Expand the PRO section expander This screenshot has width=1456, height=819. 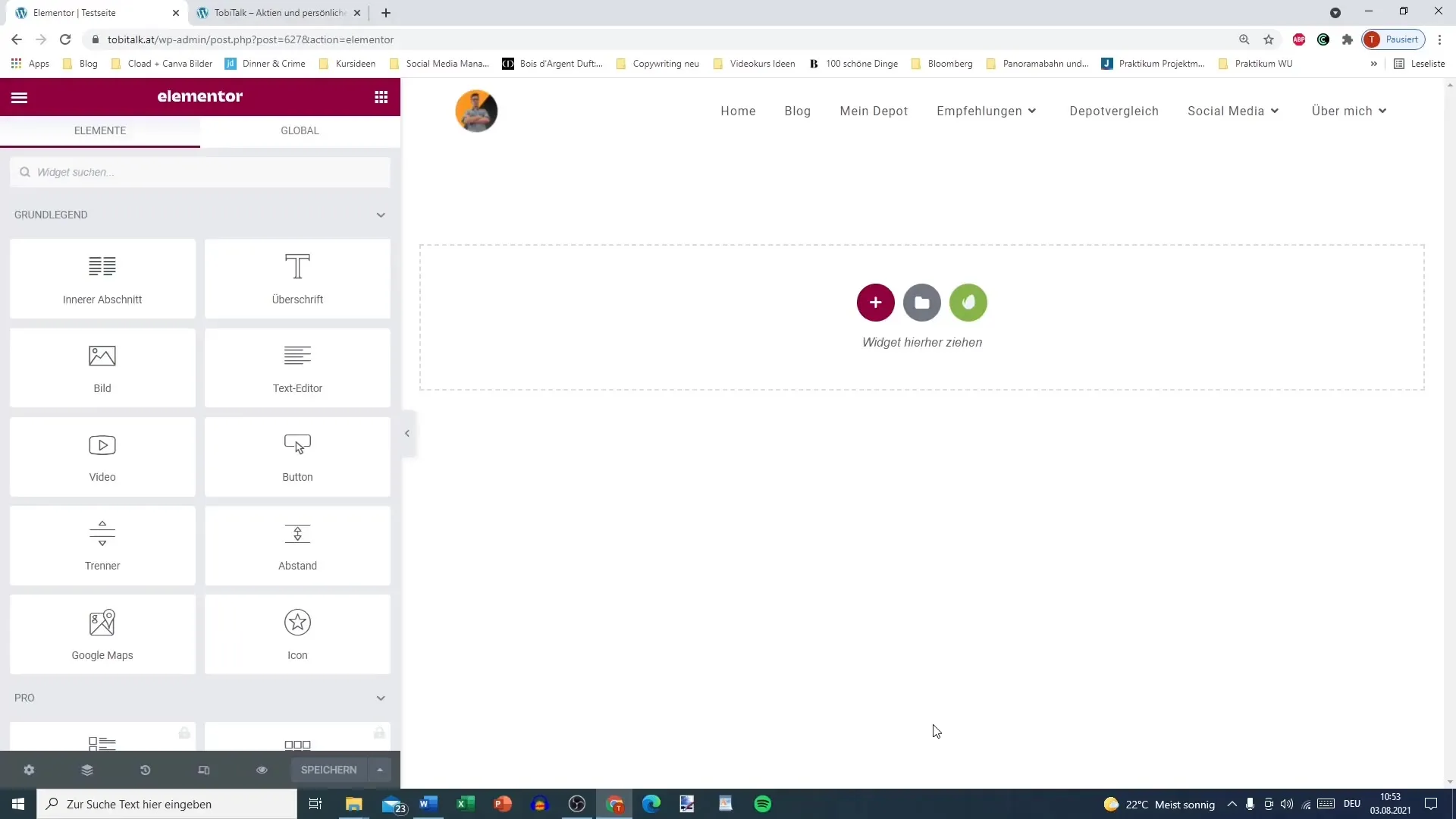[x=381, y=698]
